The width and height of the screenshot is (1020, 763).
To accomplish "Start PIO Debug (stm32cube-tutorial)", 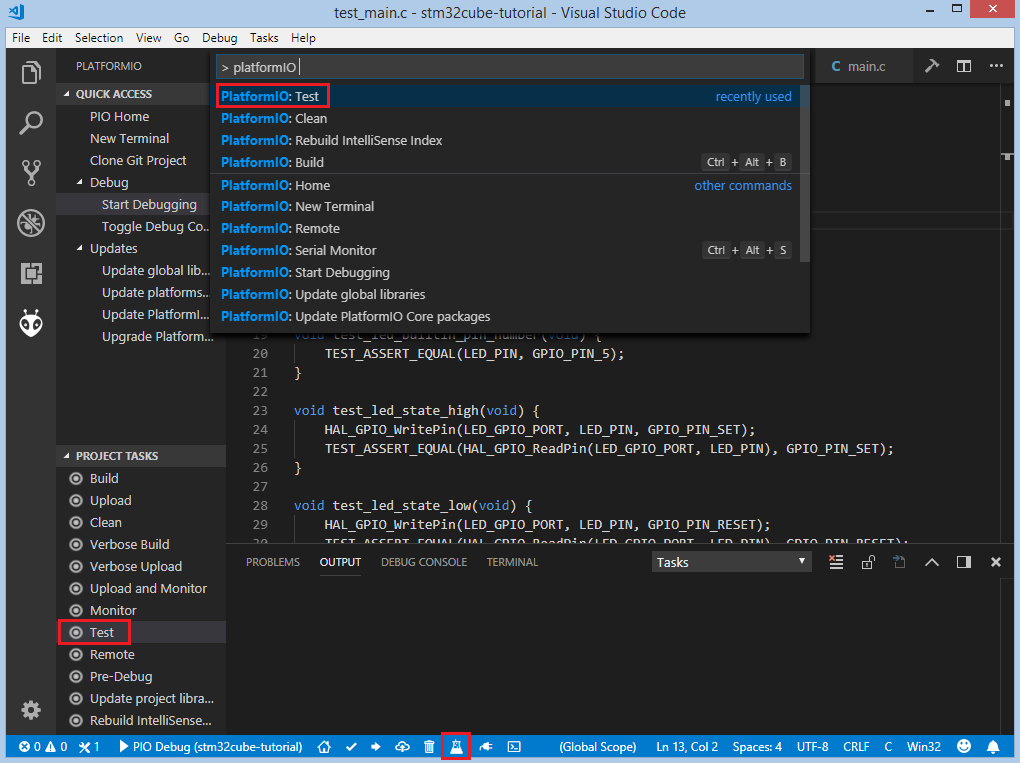I will (x=211, y=747).
